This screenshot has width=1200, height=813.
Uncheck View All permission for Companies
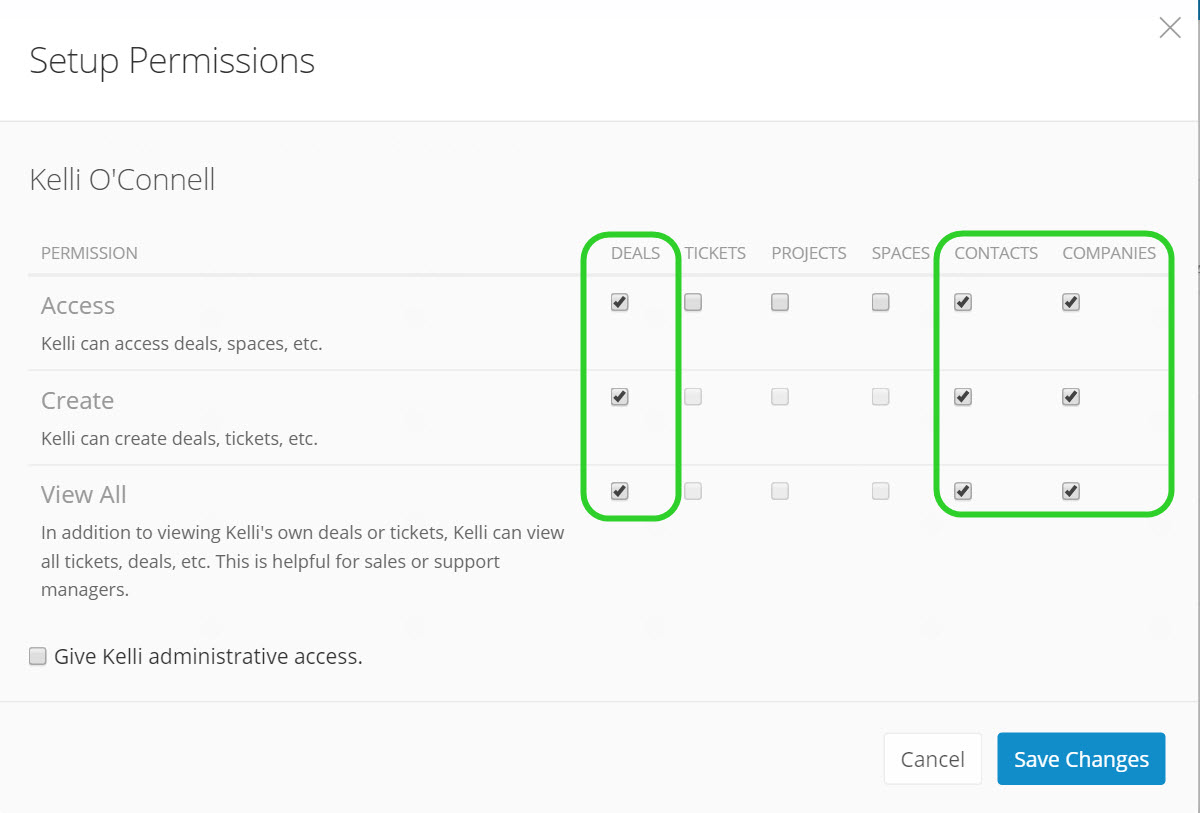[1071, 491]
